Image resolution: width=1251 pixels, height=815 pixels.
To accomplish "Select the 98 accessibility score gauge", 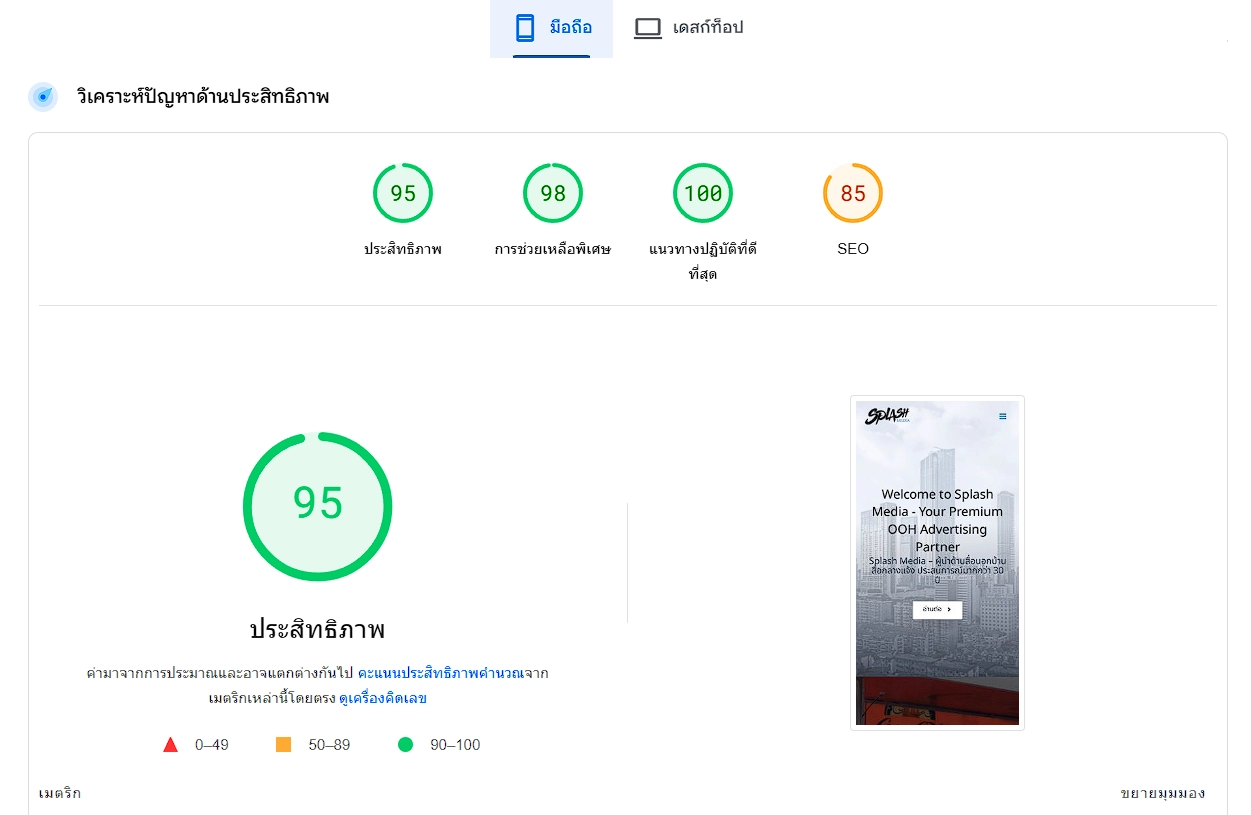I will (x=553, y=193).
